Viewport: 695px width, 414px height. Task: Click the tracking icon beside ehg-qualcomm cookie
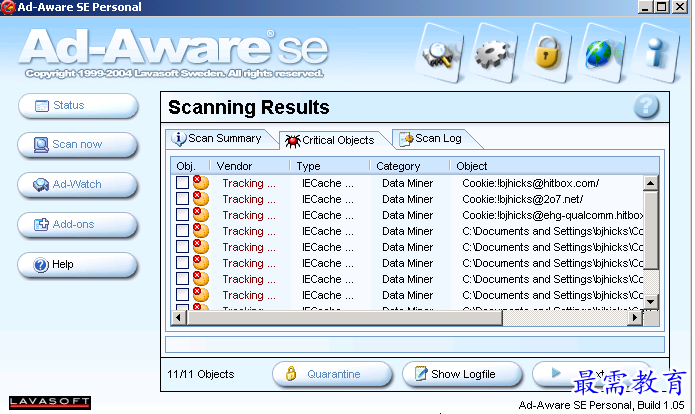201,215
